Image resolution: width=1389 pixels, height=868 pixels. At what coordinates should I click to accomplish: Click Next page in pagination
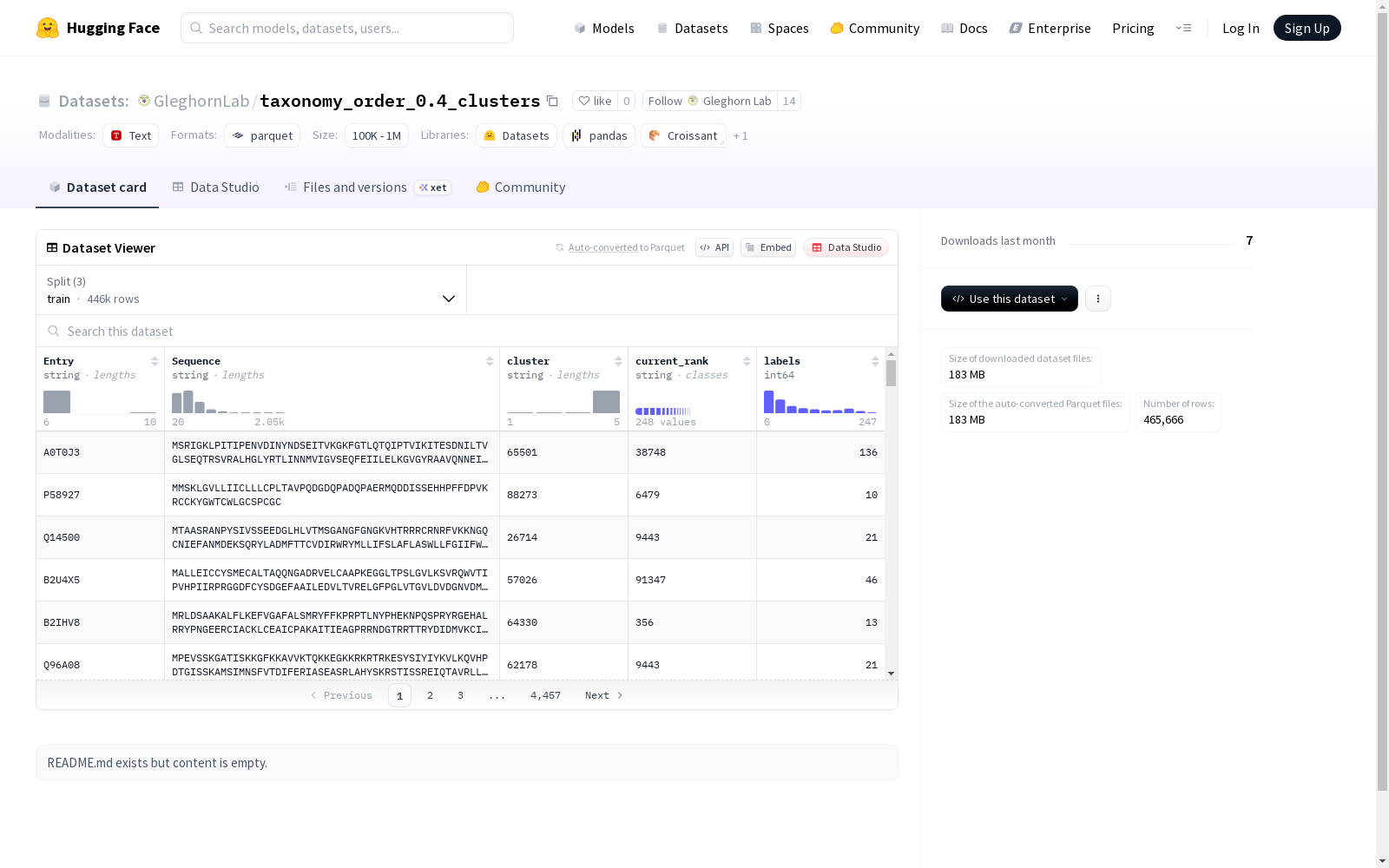603,695
